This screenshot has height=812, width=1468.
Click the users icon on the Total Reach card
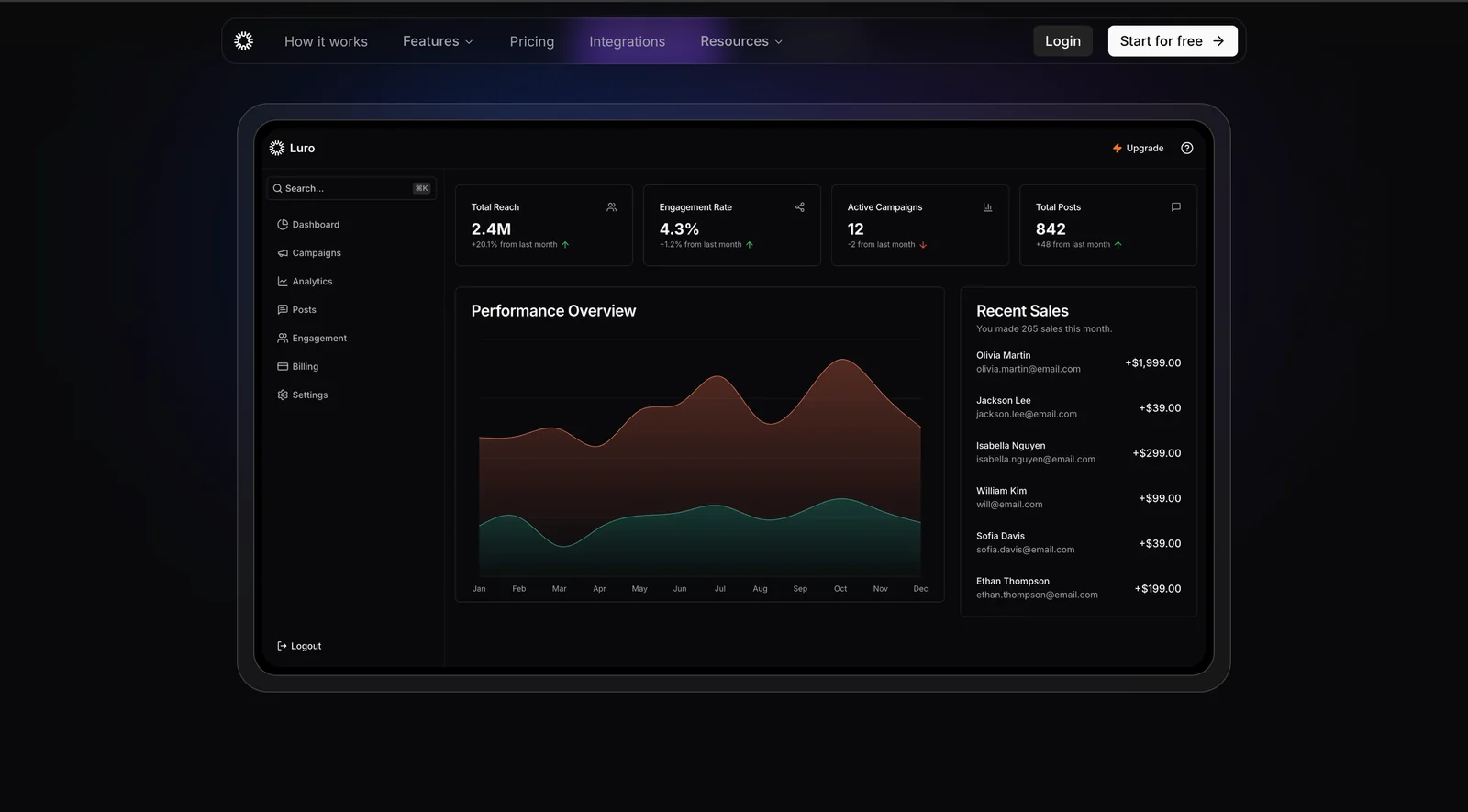pos(612,207)
